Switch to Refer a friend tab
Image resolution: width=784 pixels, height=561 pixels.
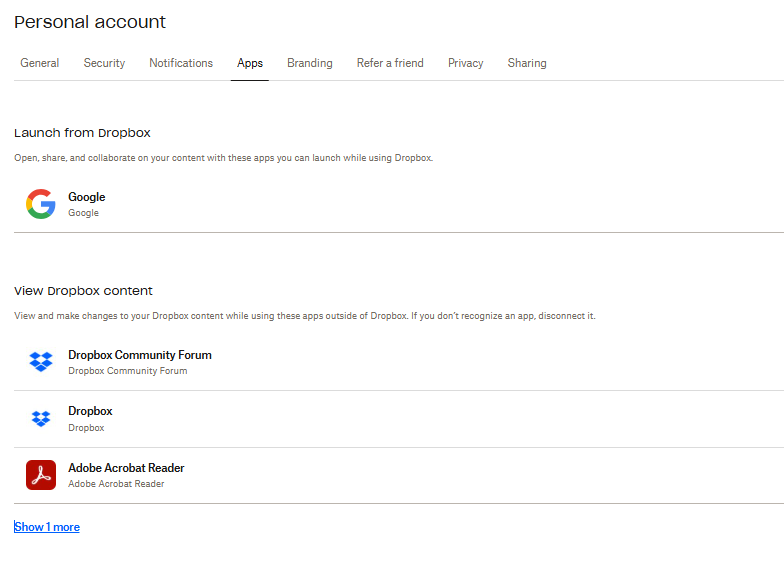390,63
